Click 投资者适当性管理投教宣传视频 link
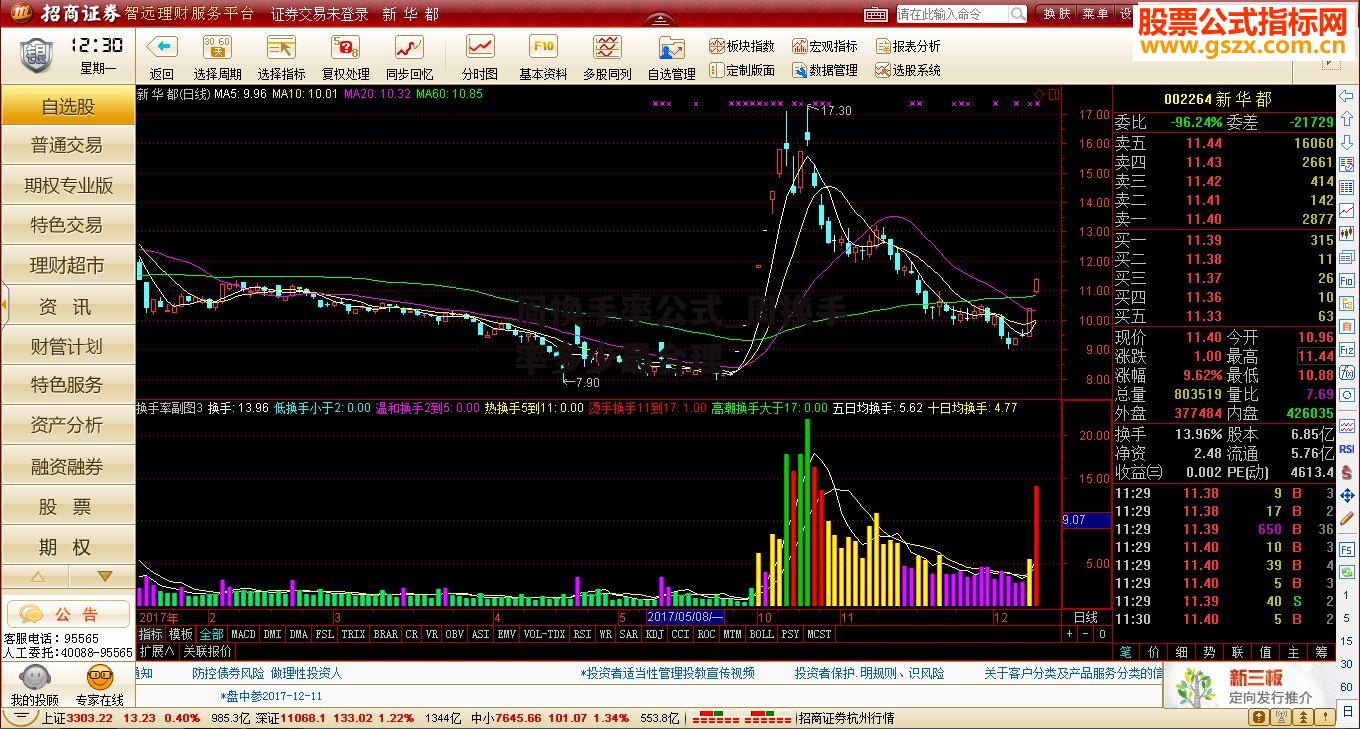The image size is (1360, 729). point(667,673)
